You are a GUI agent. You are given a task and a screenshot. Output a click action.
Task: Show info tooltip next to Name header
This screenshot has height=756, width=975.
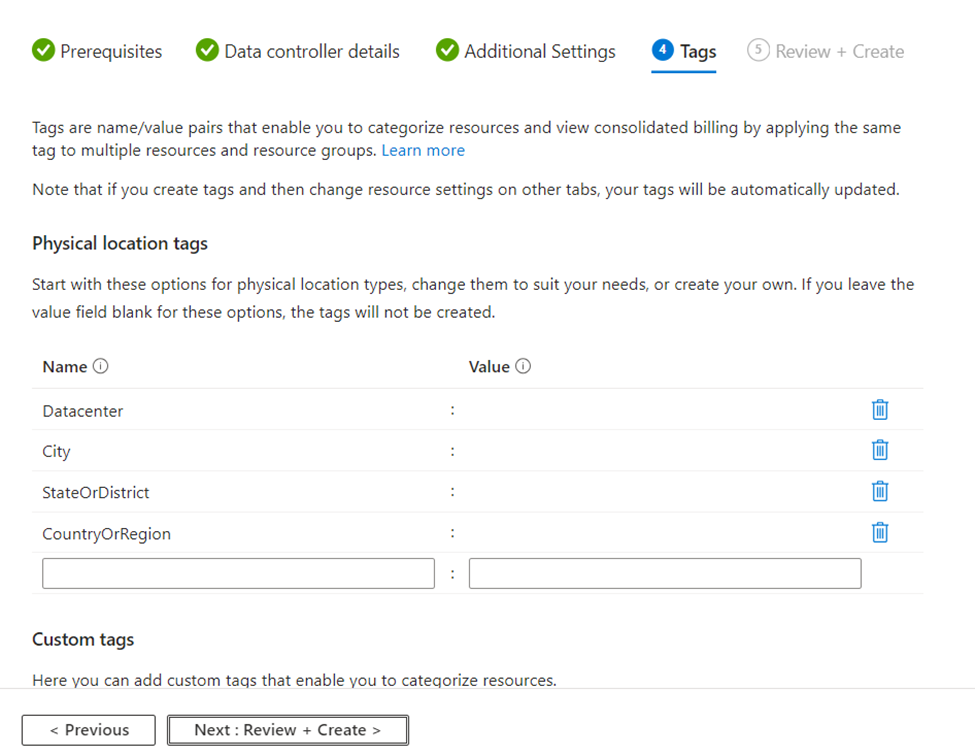click(x=100, y=366)
